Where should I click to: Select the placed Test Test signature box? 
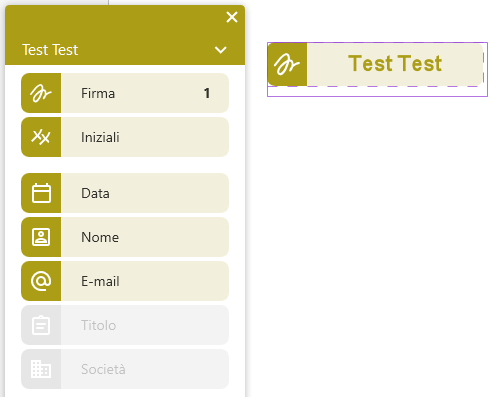point(376,64)
